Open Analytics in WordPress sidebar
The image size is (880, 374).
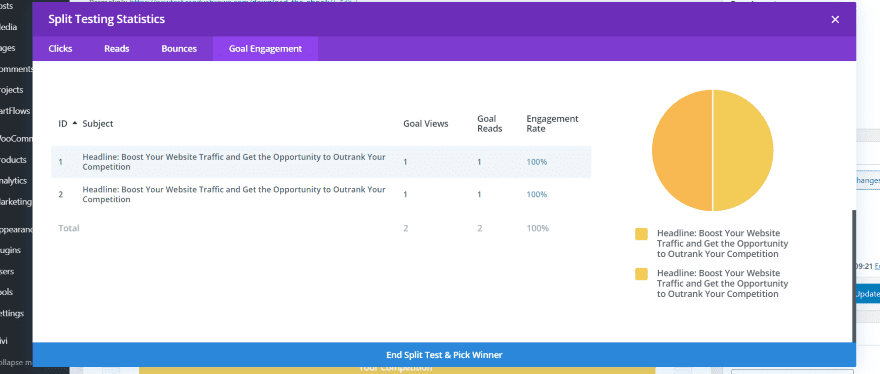point(13,181)
